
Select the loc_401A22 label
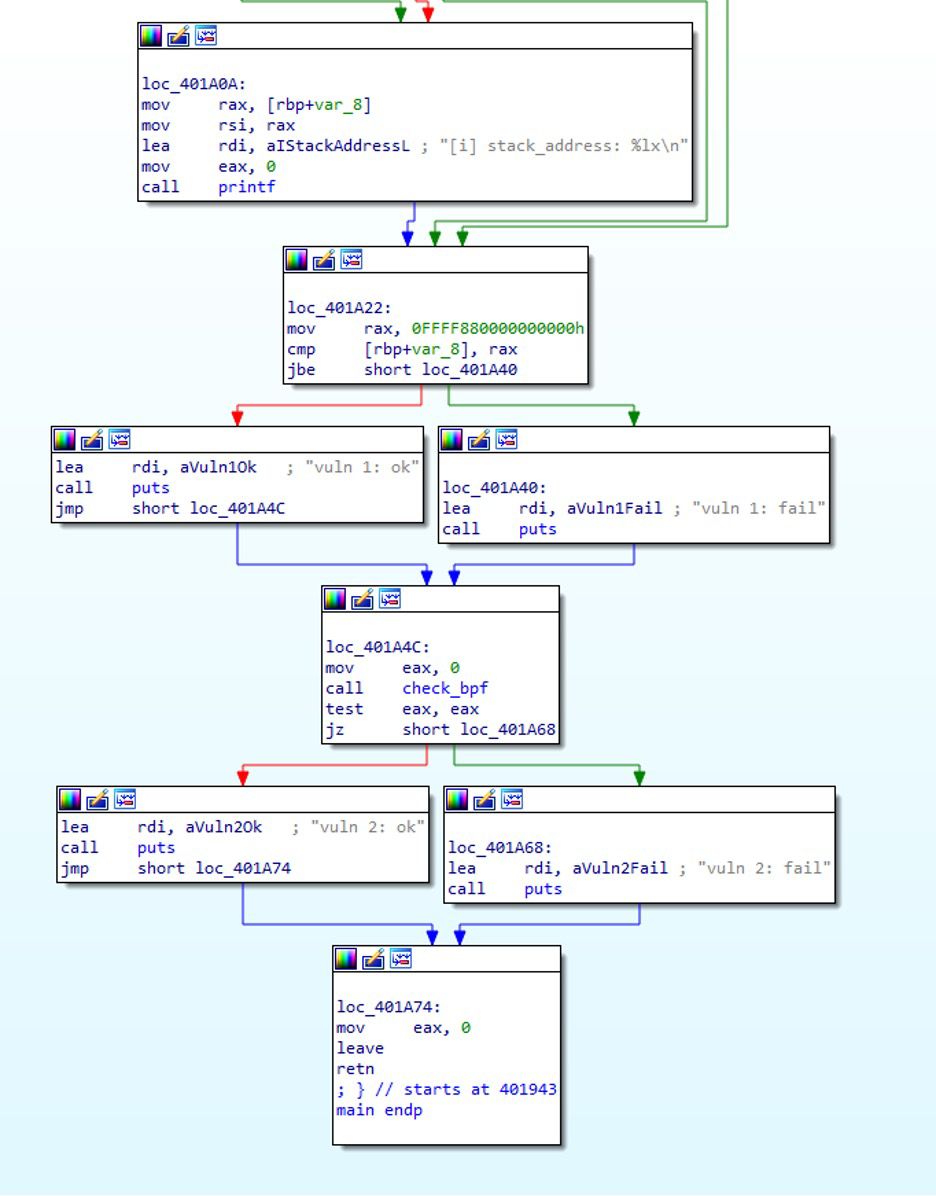(x=339, y=308)
